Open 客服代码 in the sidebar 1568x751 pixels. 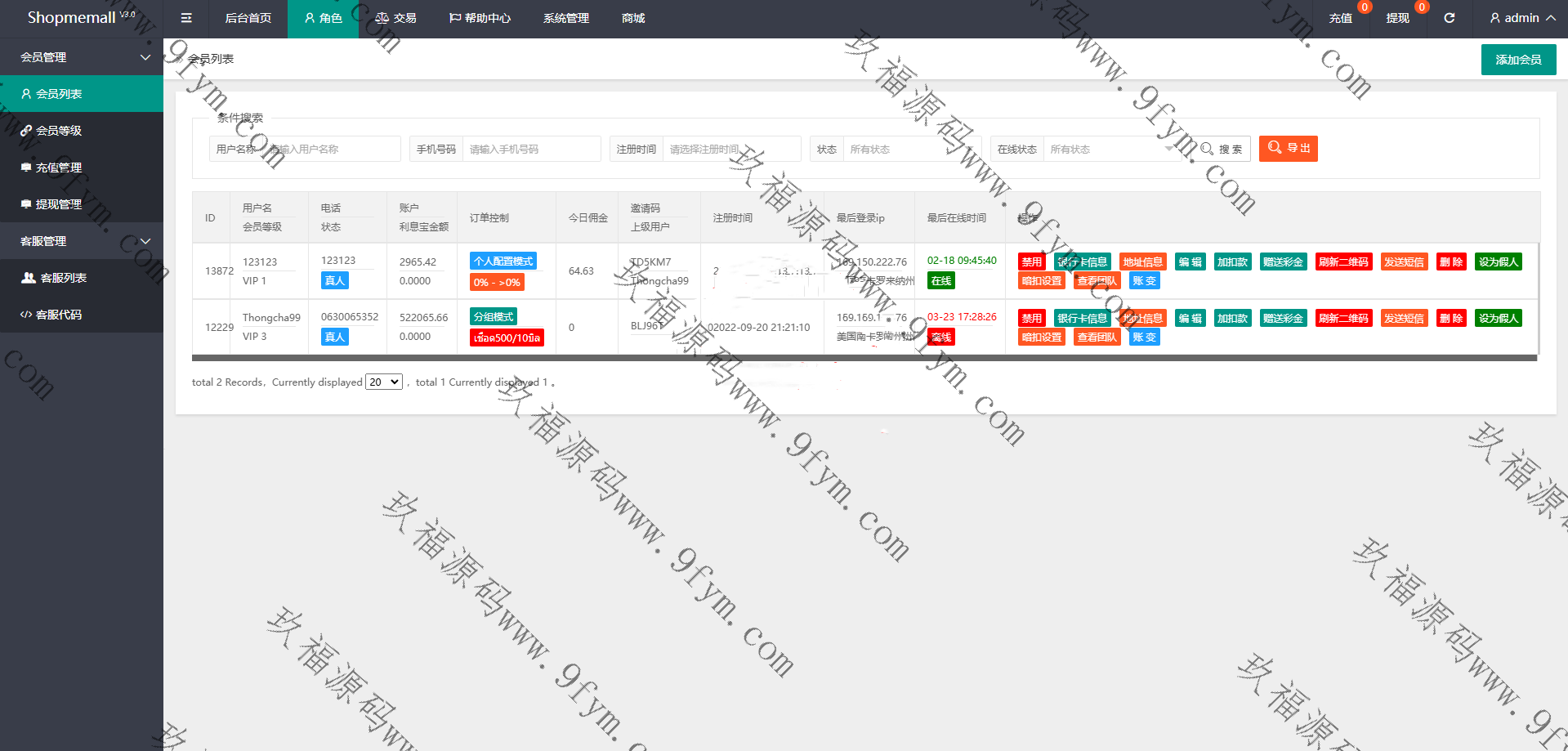[58, 315]
